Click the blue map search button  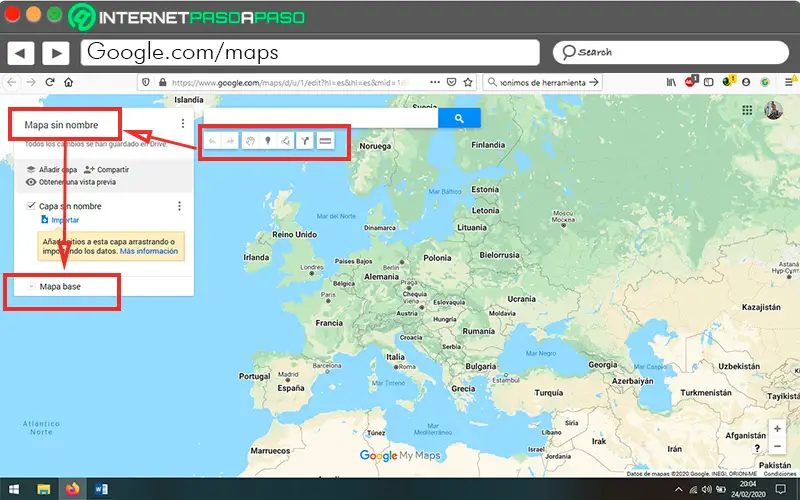(459, 118)
